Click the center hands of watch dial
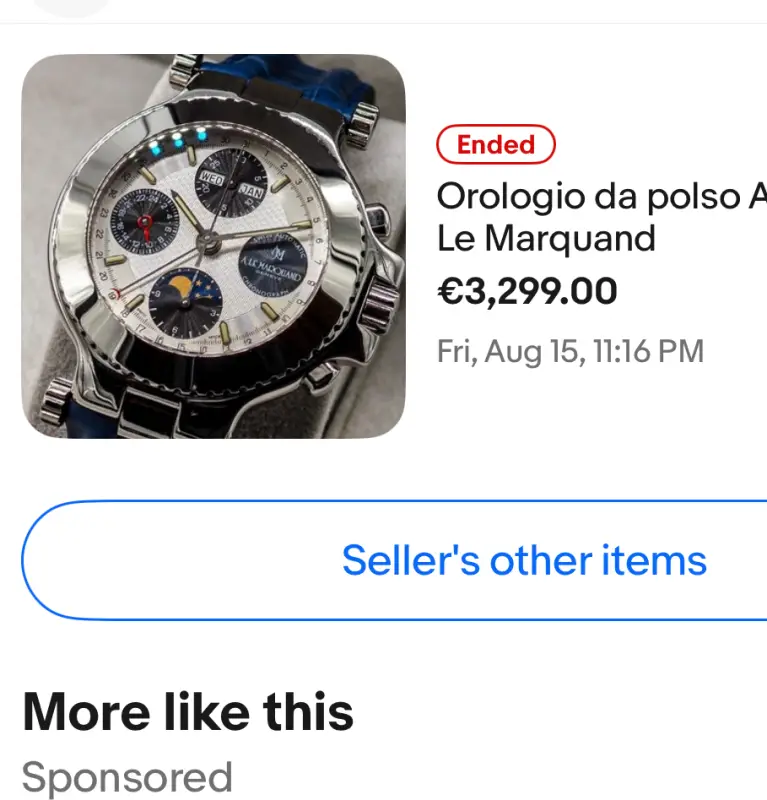767x800 pixels. tap(207, 238)
